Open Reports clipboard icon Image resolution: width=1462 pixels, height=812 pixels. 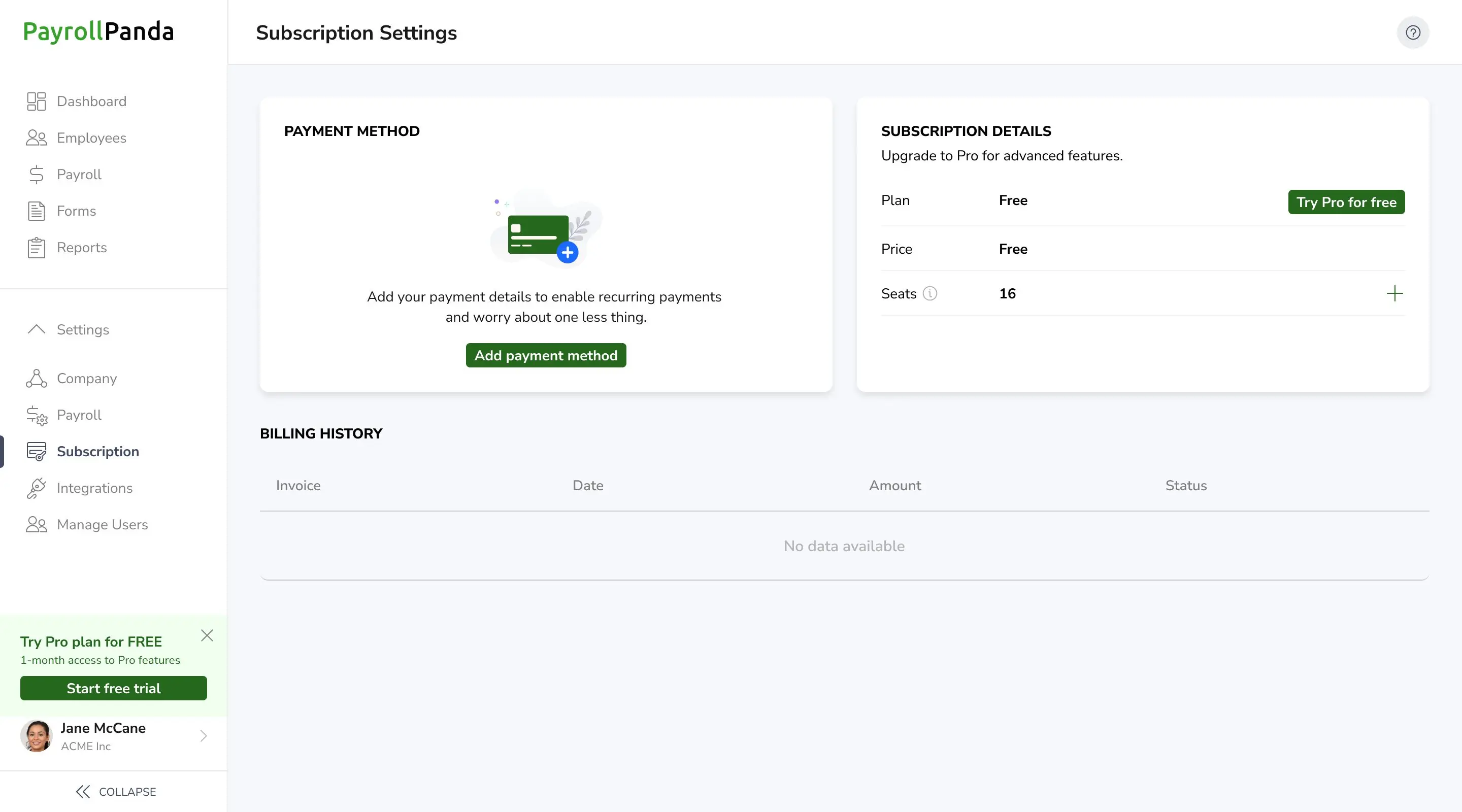(x=37, y=247)
